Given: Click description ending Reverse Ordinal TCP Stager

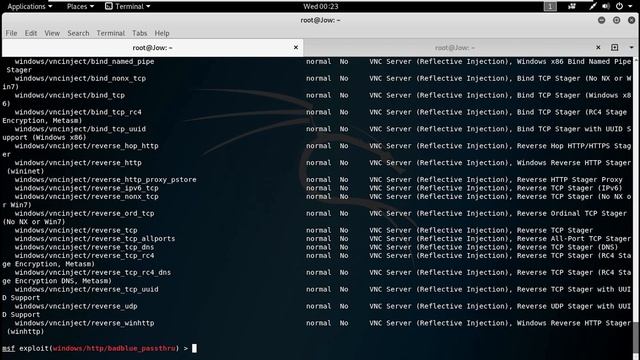Looking at the screenshot, I should [x=498, y=213].
